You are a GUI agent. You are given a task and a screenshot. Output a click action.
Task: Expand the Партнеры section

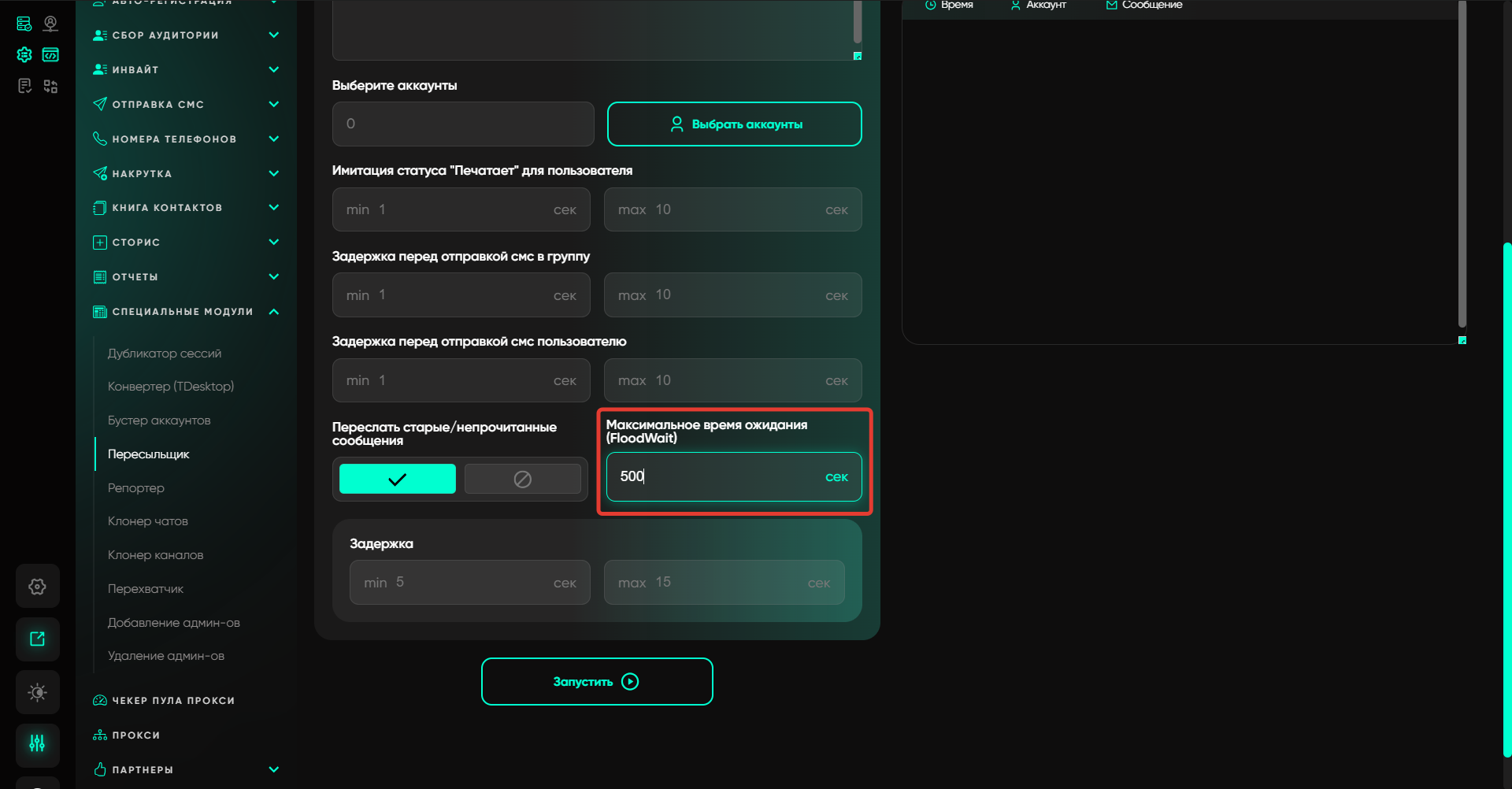pyautogui.click(x=273, y=769)
